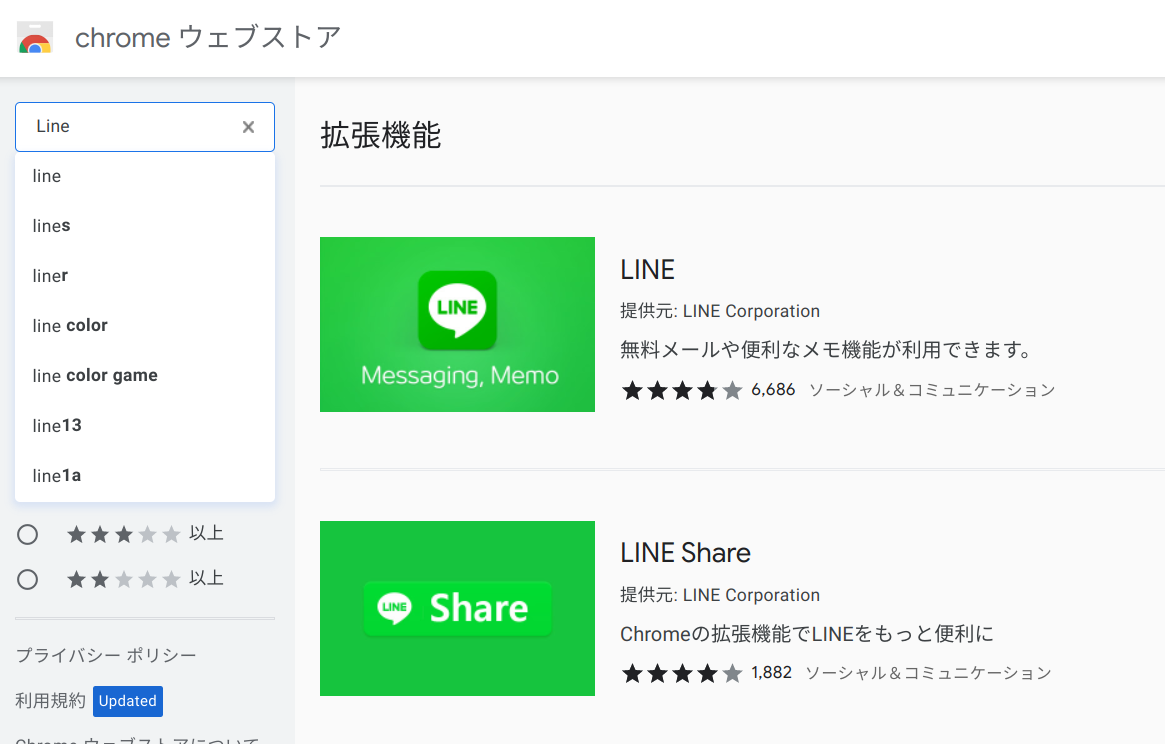The height and width of the screenshot is (744, 1165).
Task: Select the 3 stars and up rating filter
Action: click(27, 534)
